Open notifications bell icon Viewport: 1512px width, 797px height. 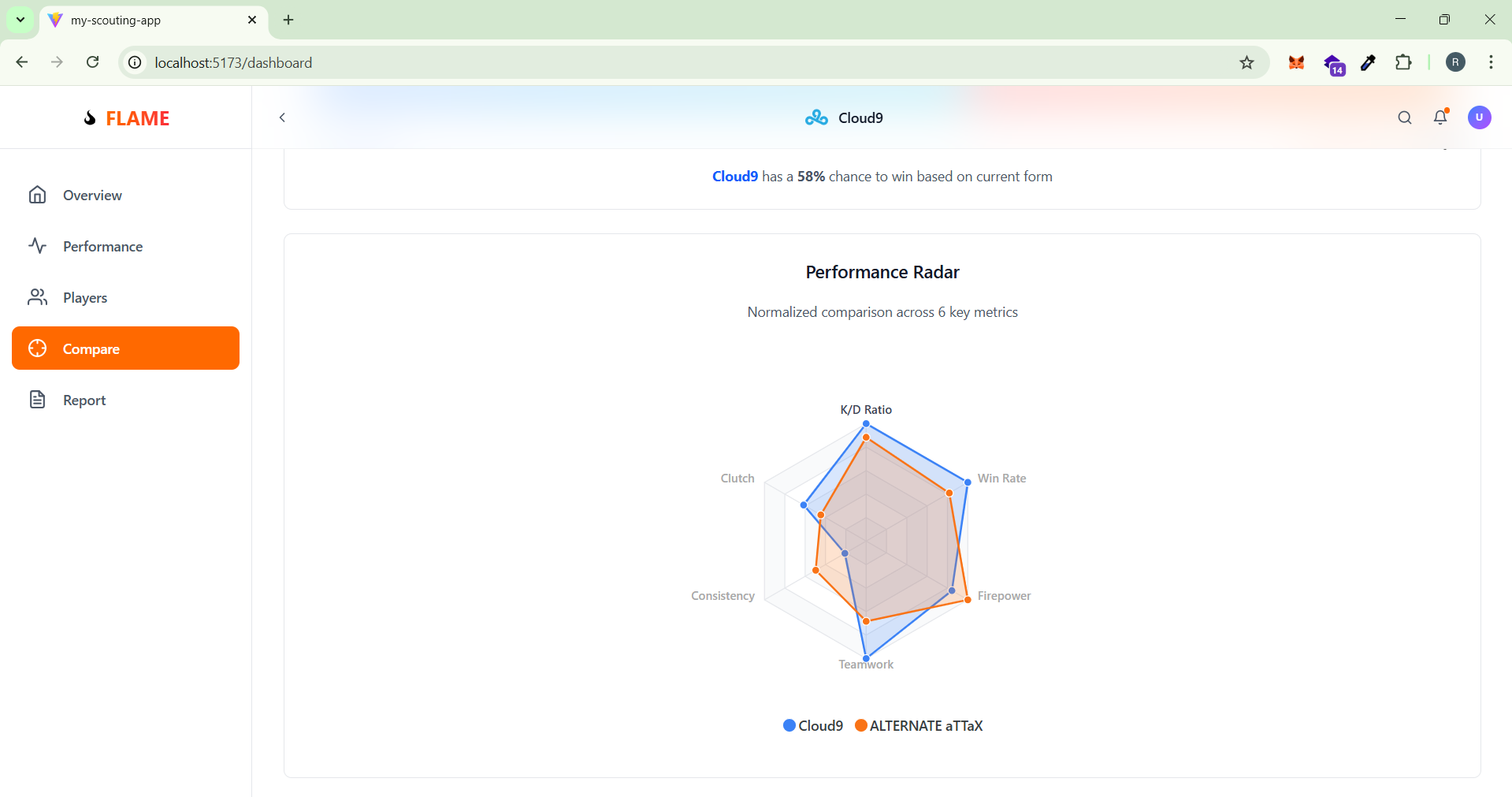tap(1440, 117)
